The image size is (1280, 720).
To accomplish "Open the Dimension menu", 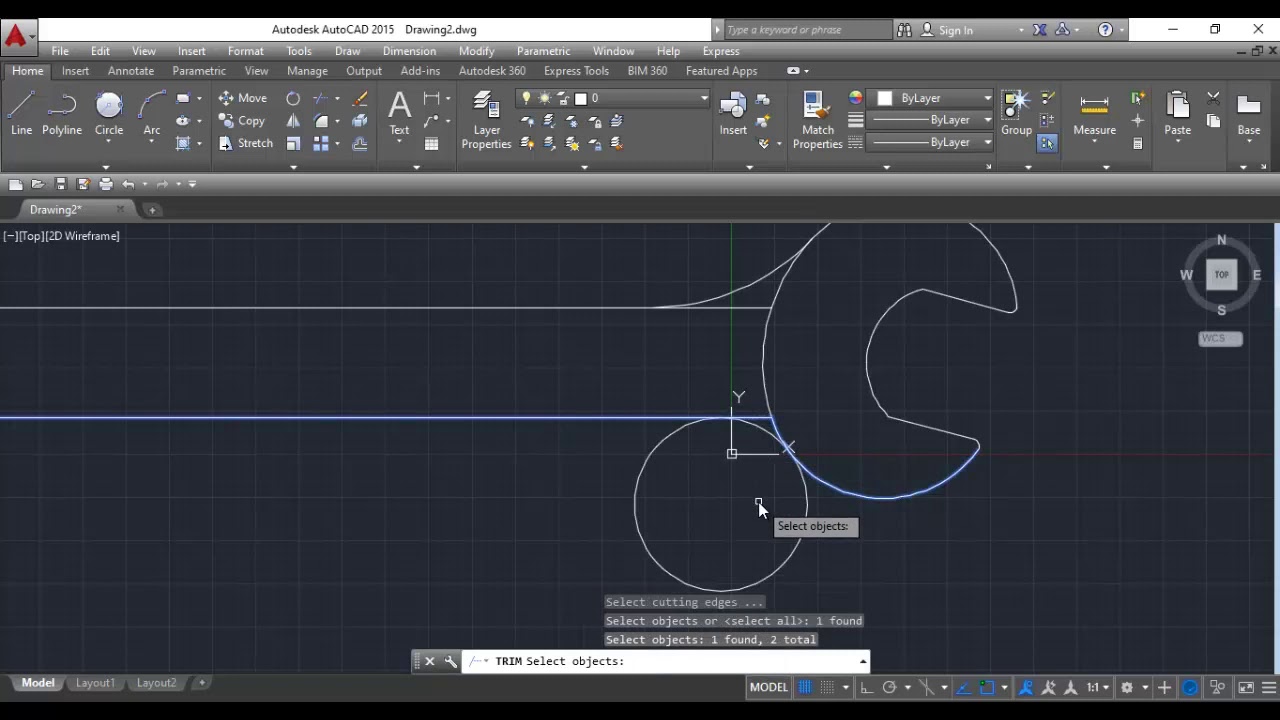I will pyautogui.click(x=409, y=51).
